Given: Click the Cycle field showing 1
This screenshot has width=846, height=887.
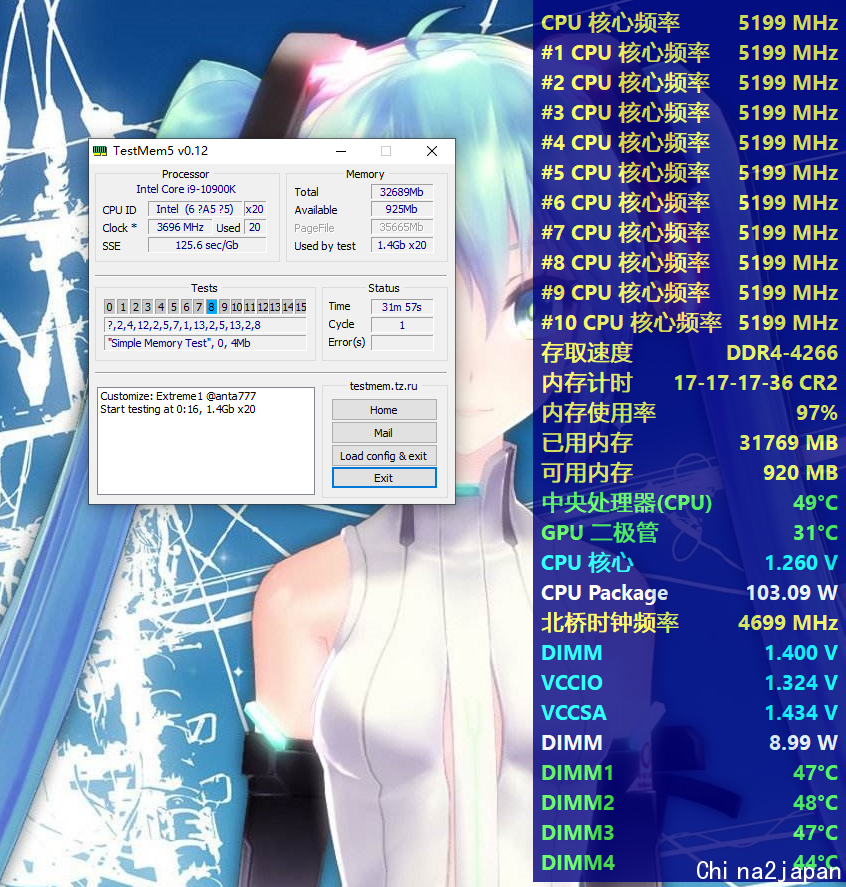Looking at the screenshot, I should [402, 325].
